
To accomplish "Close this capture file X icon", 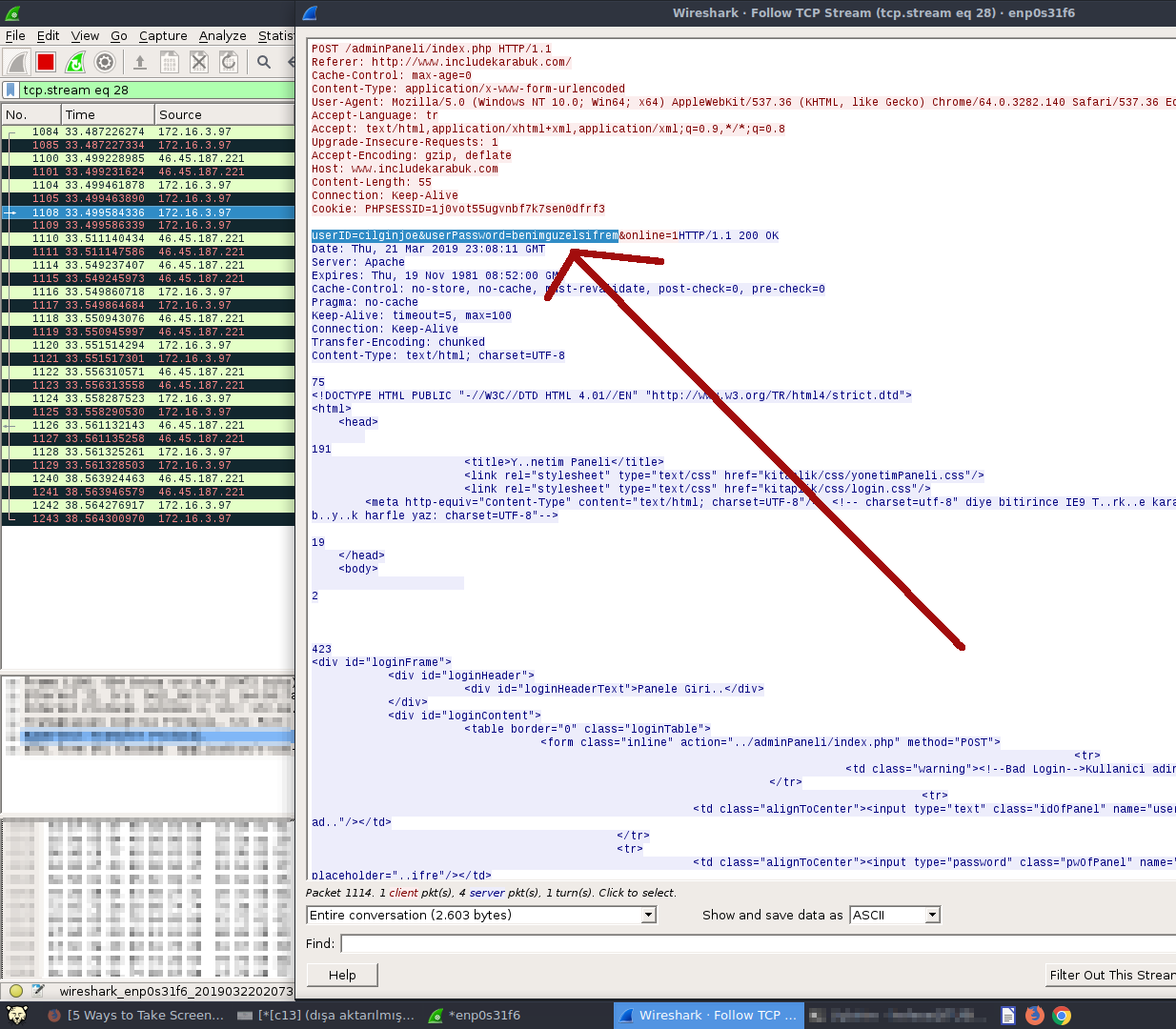I will click(x=199, y=62).
